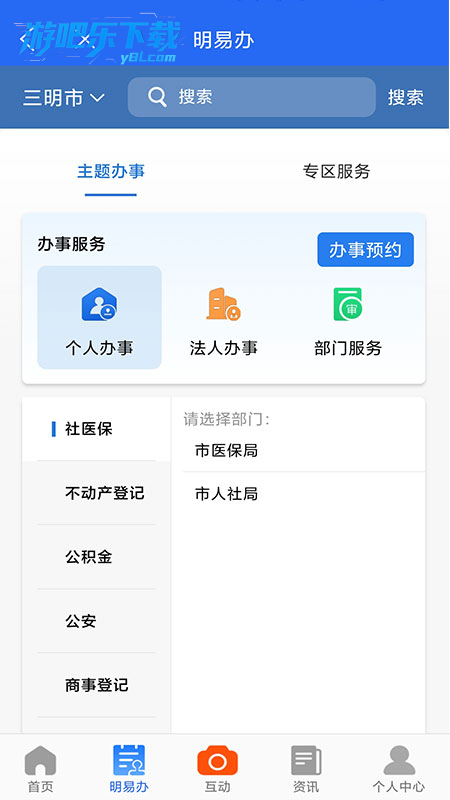Focus the 搜索 input field
Viewport: 450px width, 800px height.
point(252,97)
